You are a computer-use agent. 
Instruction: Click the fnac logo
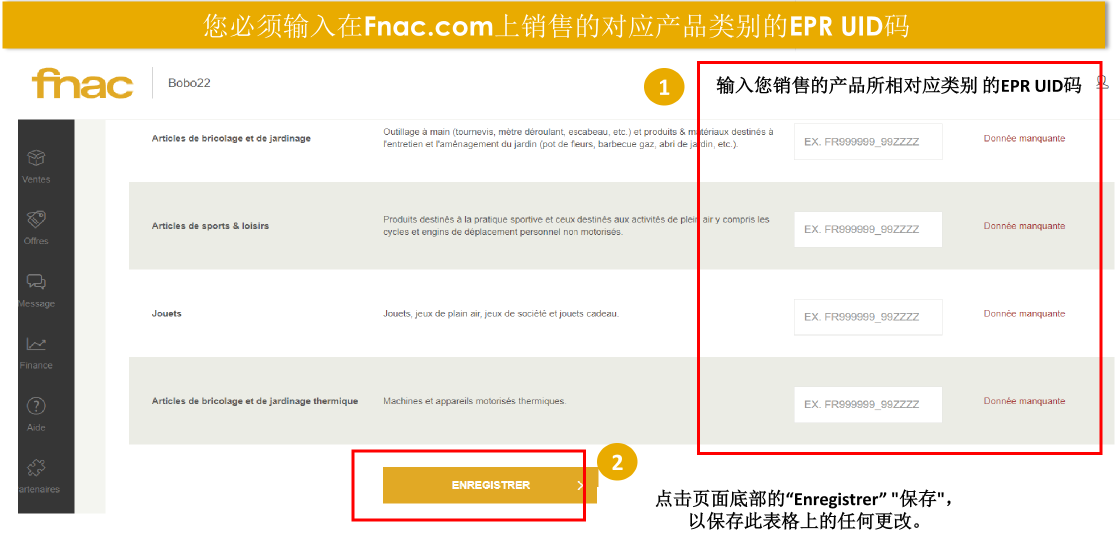click(82, 84)
